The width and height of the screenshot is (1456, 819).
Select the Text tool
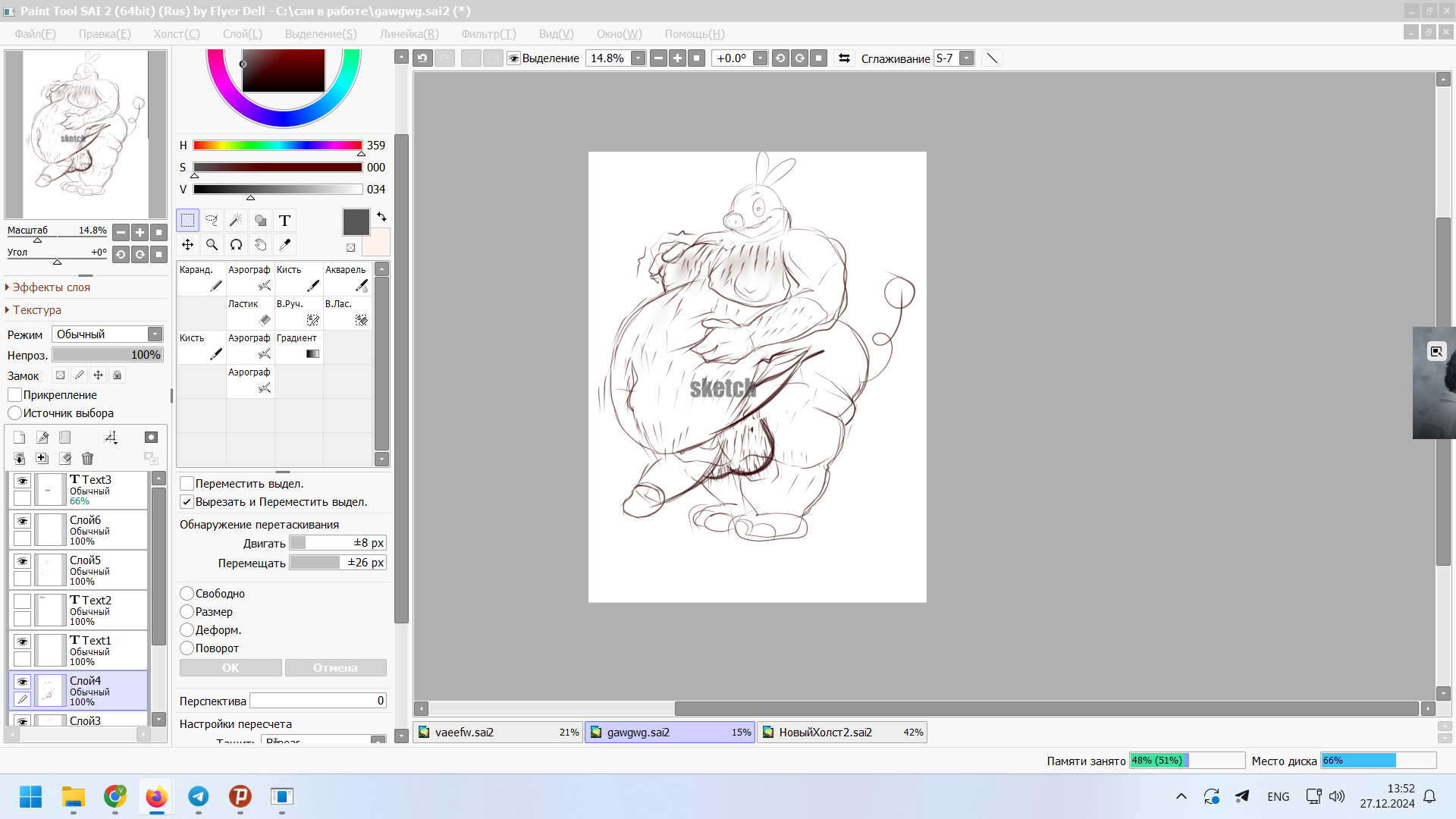click(284, 221)
